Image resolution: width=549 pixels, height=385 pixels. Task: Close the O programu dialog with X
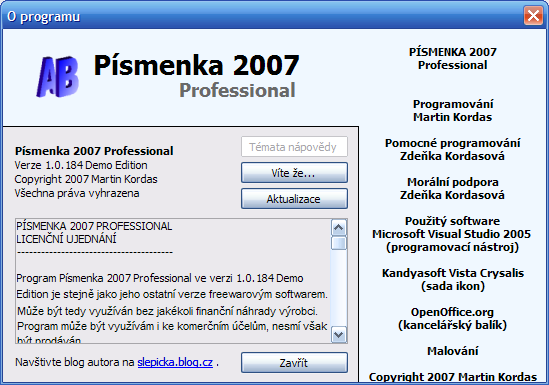[533, 16]
